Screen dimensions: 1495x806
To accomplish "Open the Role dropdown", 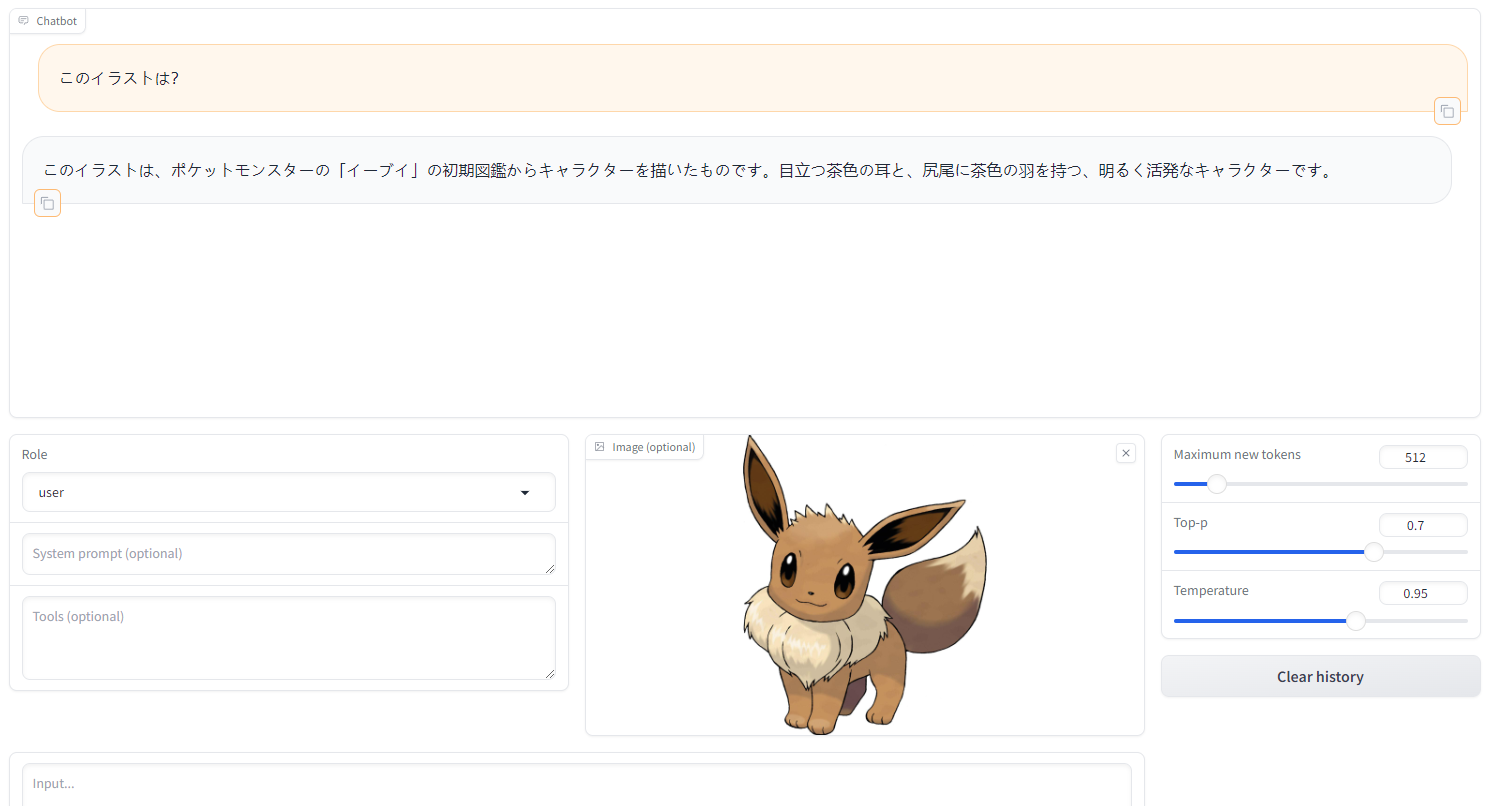I will (289, 492).
